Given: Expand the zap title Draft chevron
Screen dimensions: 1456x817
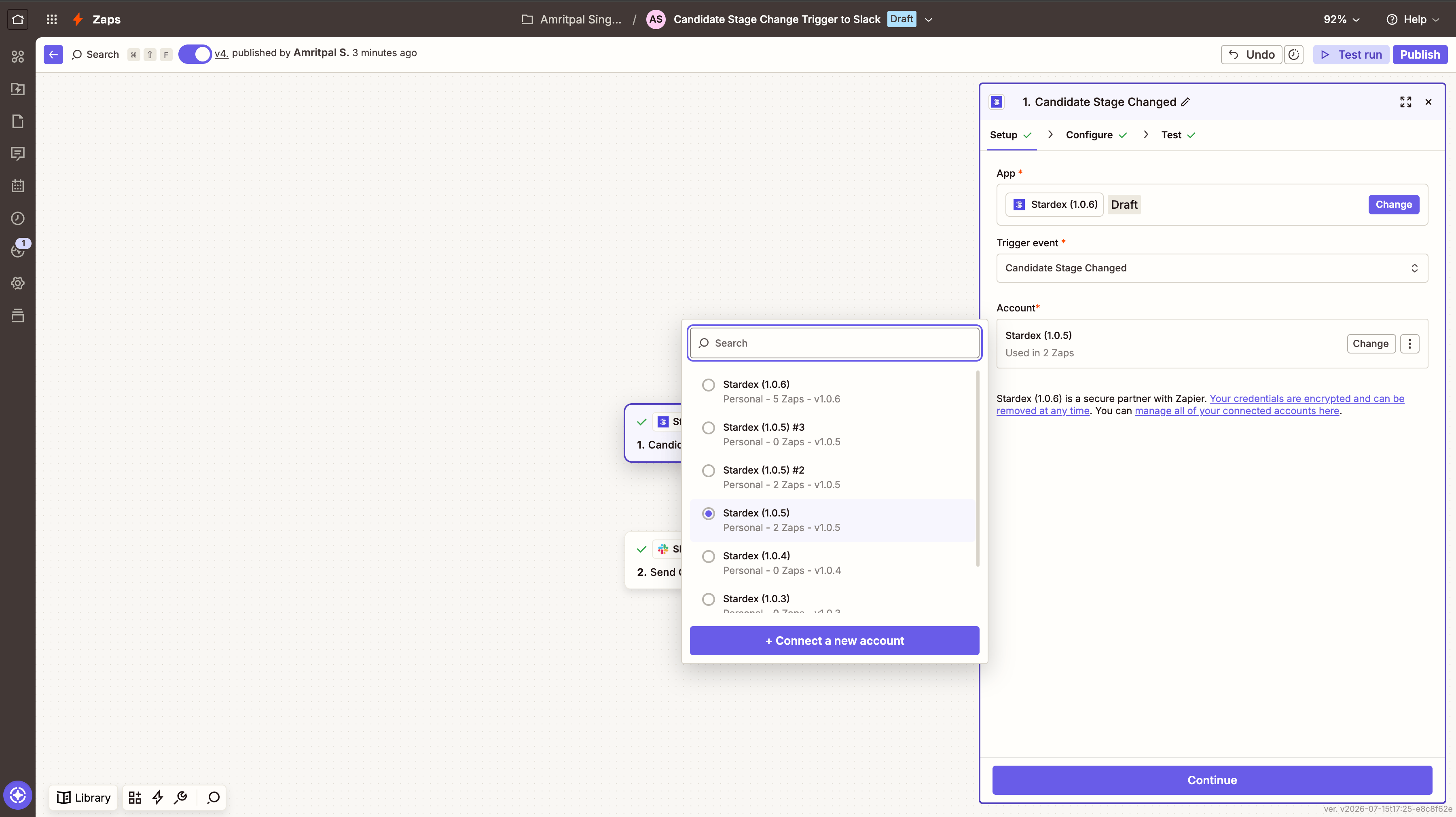Looking at the screenshot, I should 928,20.
